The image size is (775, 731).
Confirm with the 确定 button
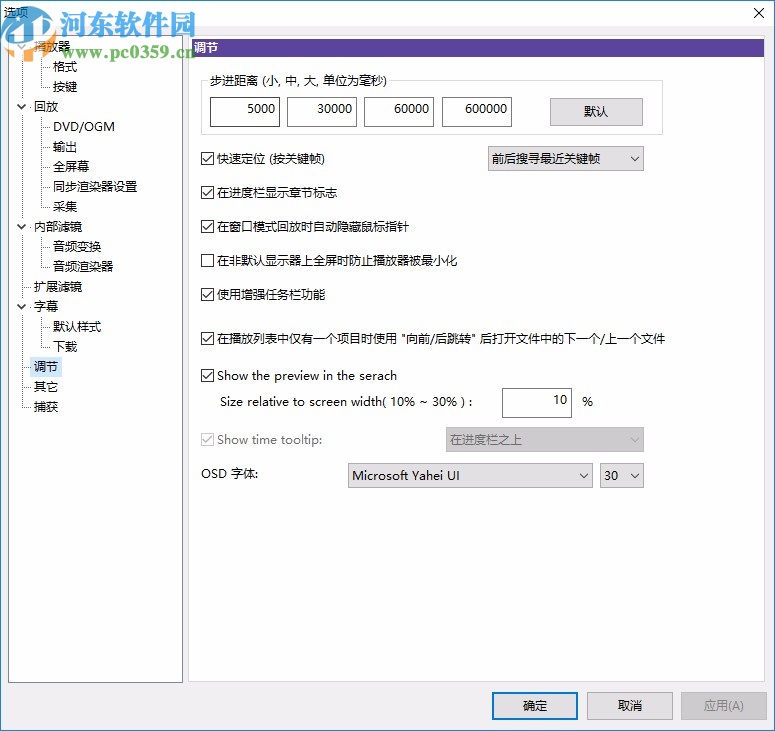(x=535, y=705)
